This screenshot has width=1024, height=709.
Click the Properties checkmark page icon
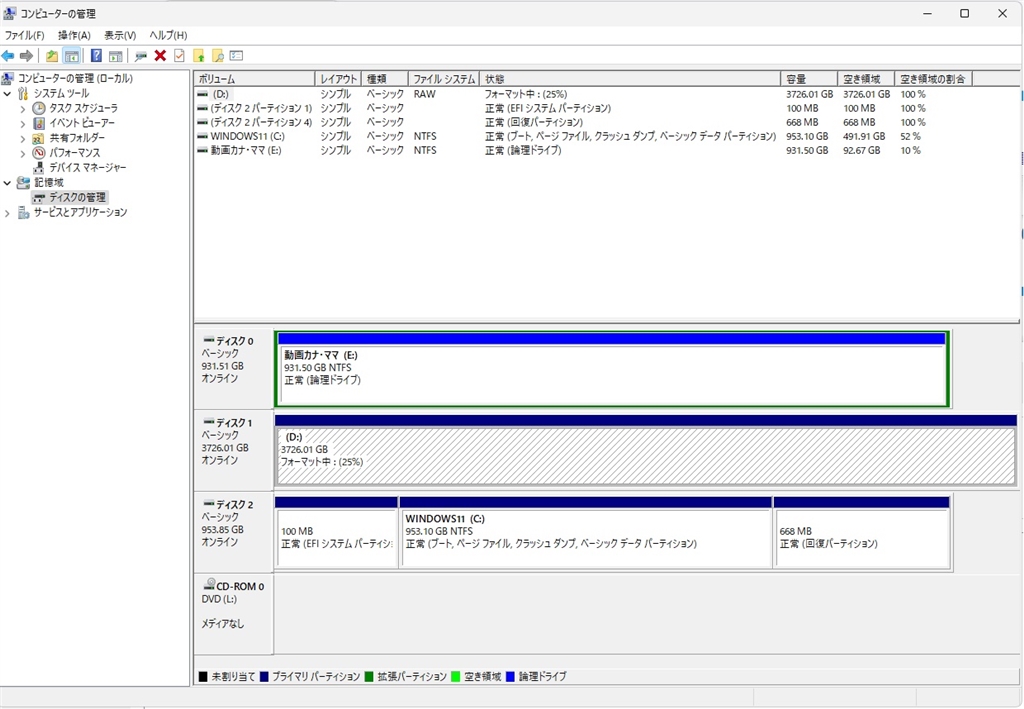click(179, 56)
